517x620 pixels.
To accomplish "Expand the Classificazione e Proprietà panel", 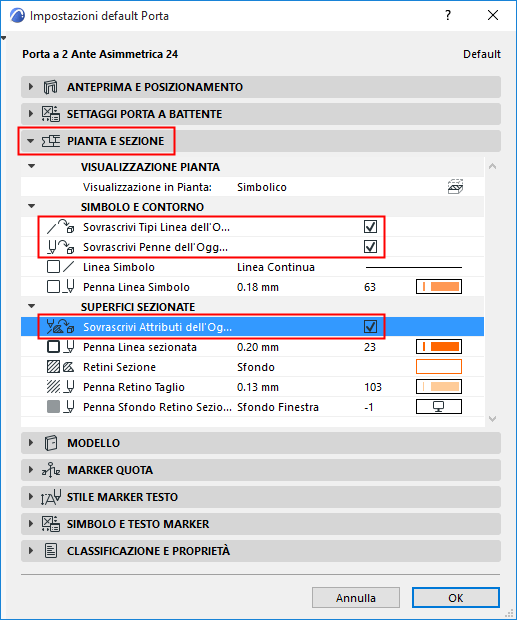I will click(x=31, y=551).
